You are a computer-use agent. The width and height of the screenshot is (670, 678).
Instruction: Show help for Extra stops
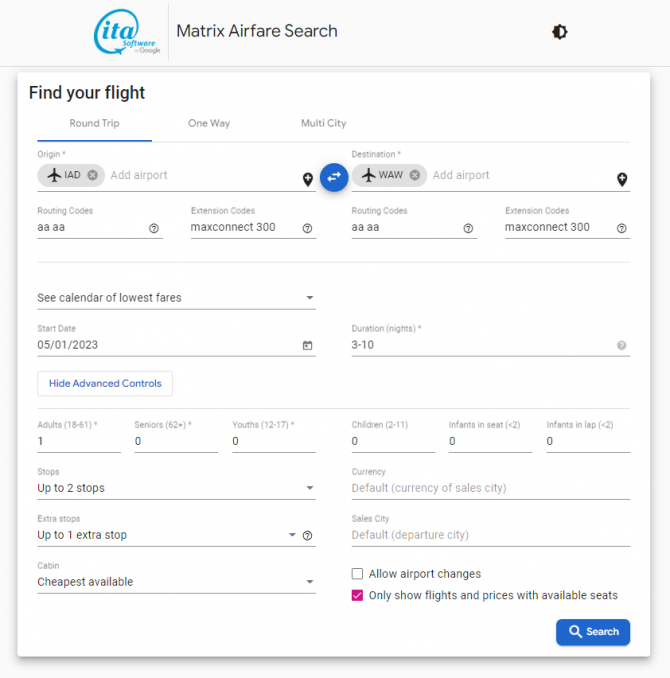pyautogui.click(x=307, y=536)
